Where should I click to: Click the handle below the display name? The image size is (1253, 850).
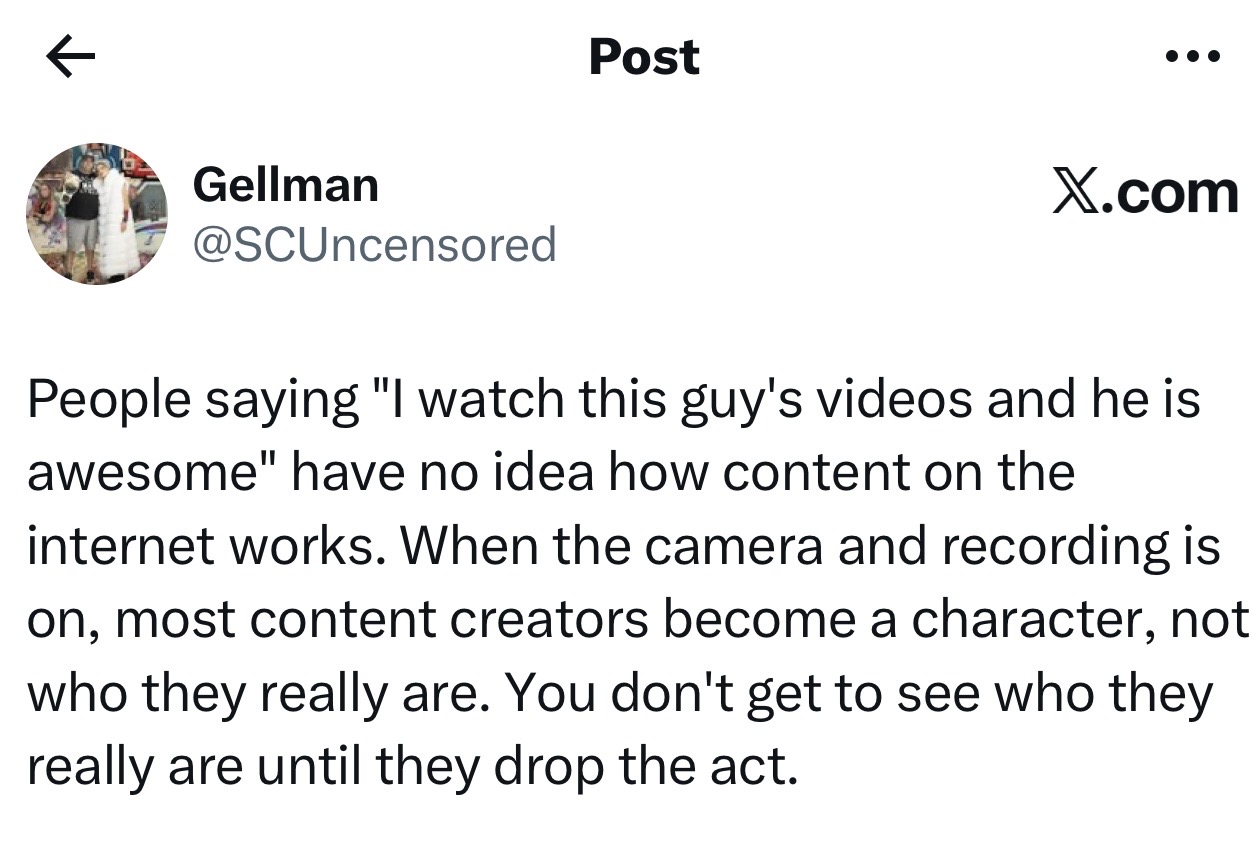click(373, 243)
